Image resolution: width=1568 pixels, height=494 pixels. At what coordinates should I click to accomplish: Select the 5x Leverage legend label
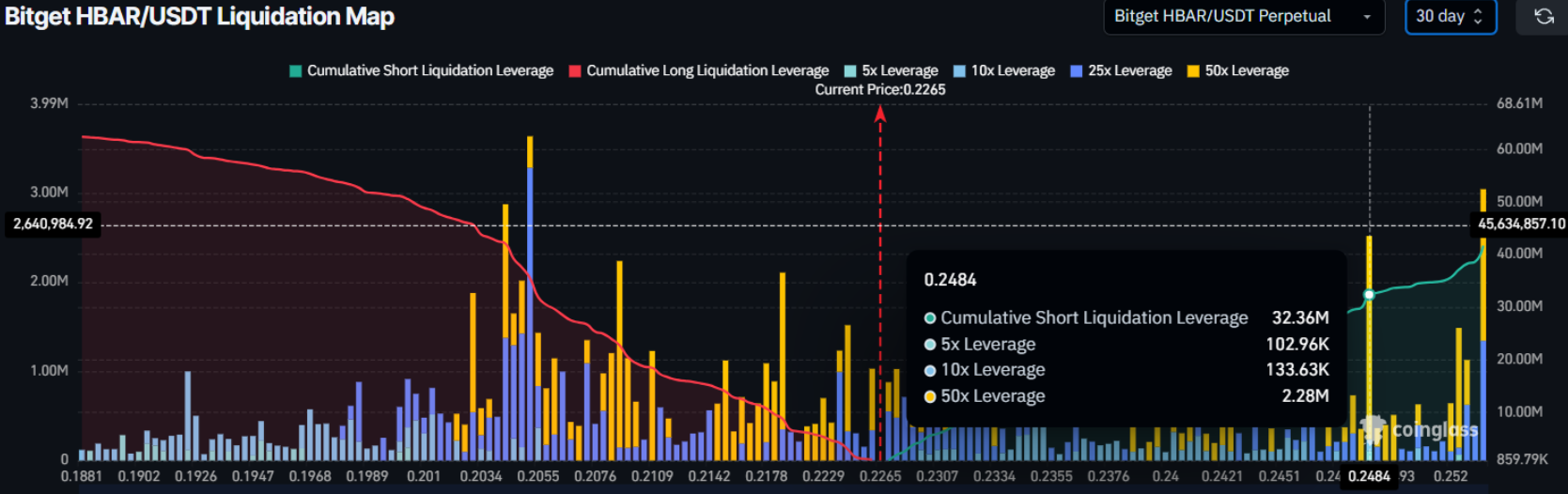(899, 71)
